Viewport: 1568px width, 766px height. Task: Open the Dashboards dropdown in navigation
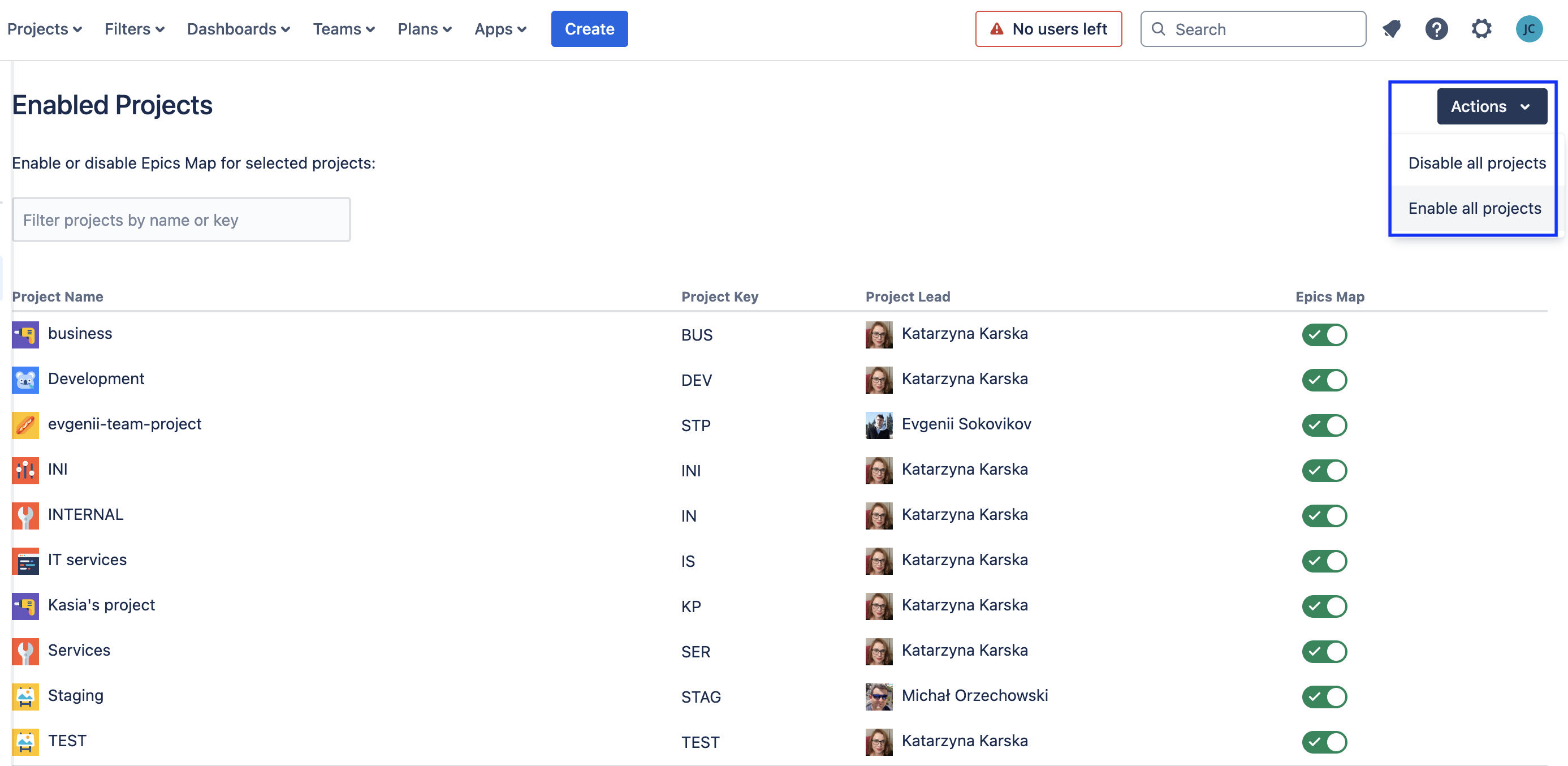[x=238, y=29]
